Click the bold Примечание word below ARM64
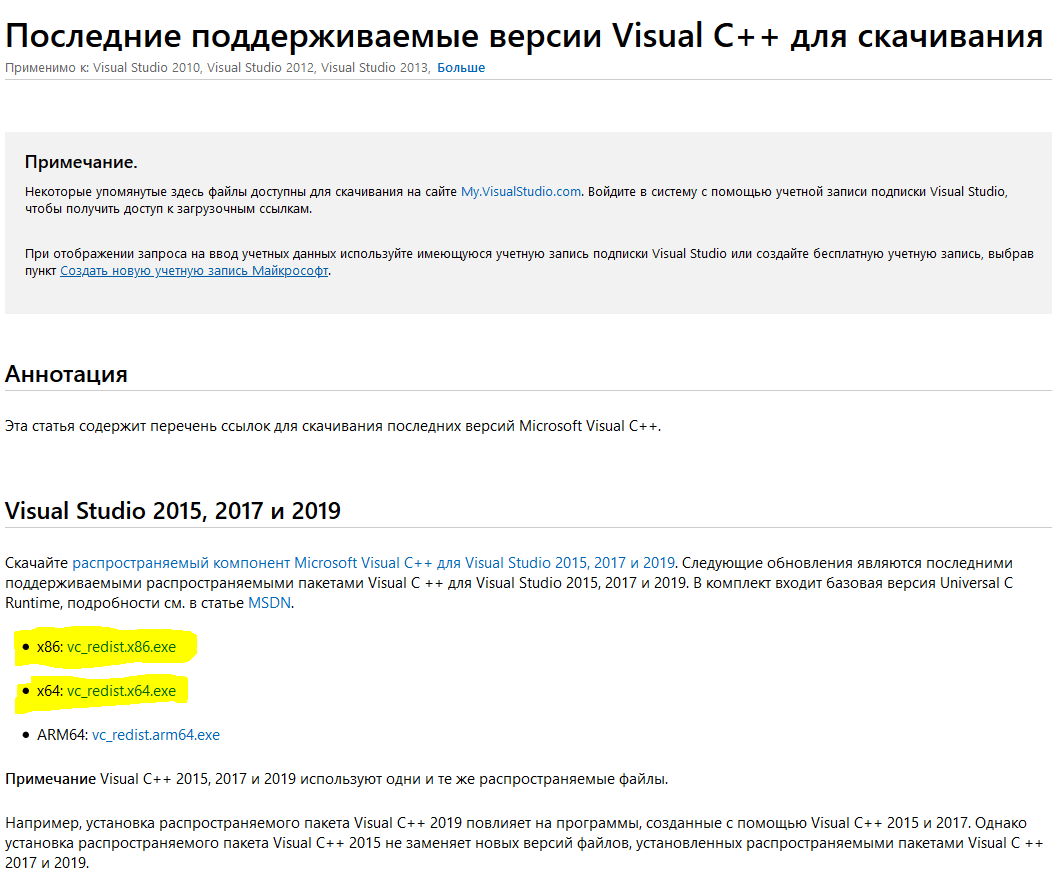This screenshot has height=882, width=1061. [x=50, y=779]
